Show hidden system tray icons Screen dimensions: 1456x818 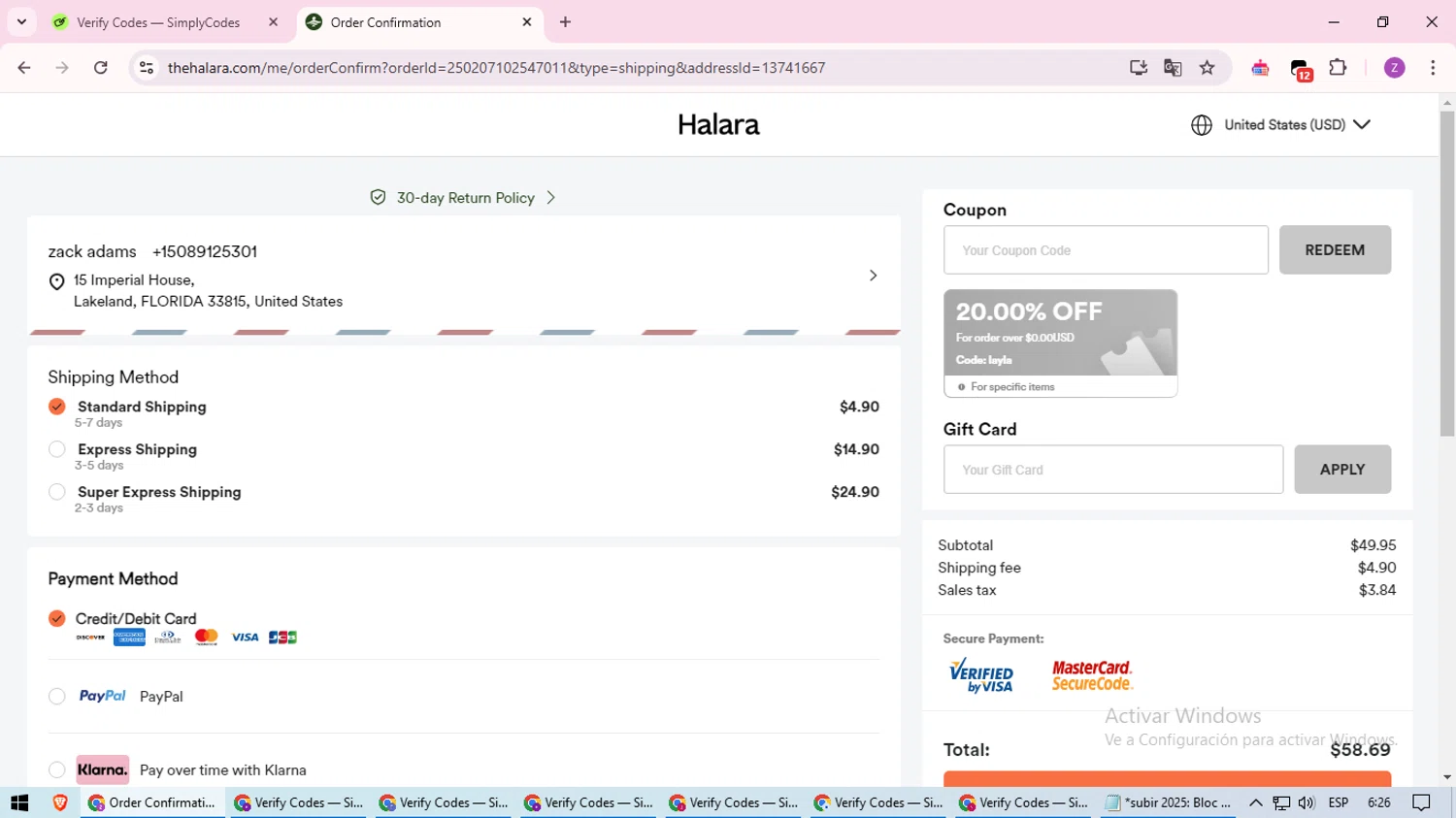pyautogui.click(x=1255, y=802)
